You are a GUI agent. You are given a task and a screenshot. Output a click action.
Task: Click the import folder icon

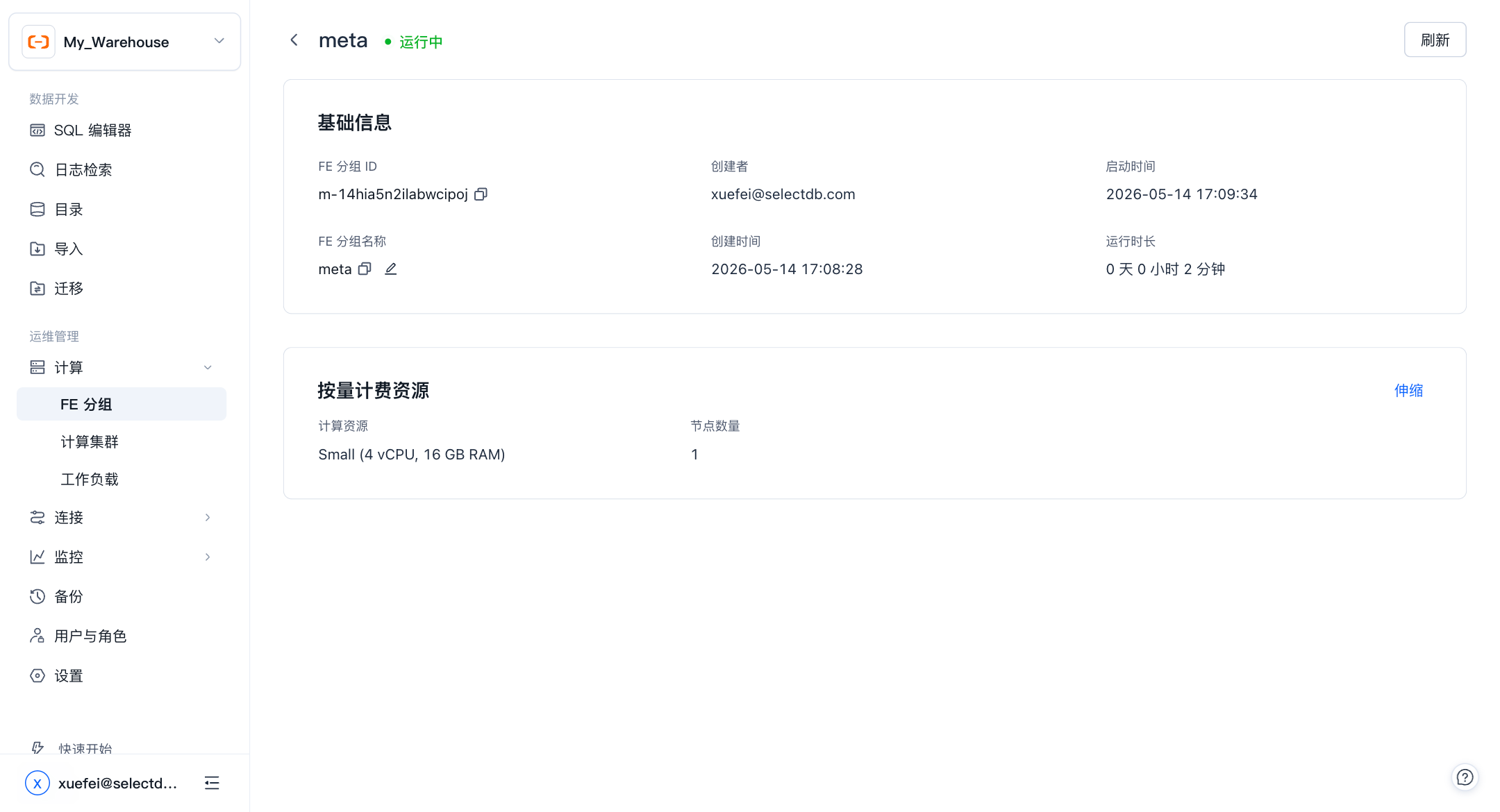tap(37, 249)
